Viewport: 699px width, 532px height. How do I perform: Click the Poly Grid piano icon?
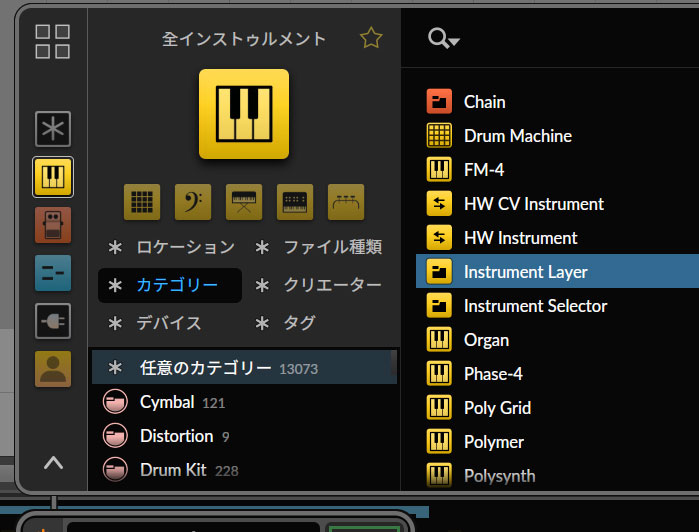(439, 408)
